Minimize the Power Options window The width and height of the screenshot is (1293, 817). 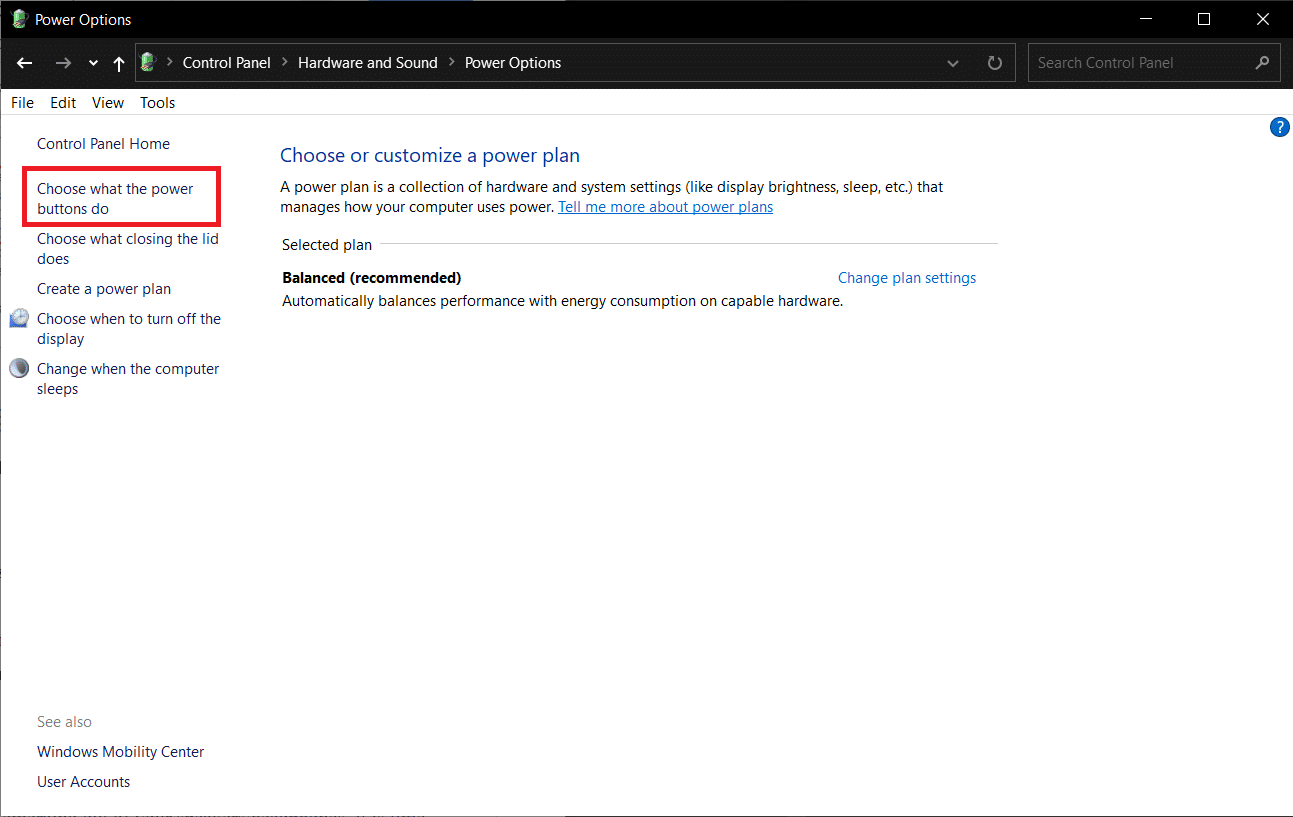(x=1146, y=19)
